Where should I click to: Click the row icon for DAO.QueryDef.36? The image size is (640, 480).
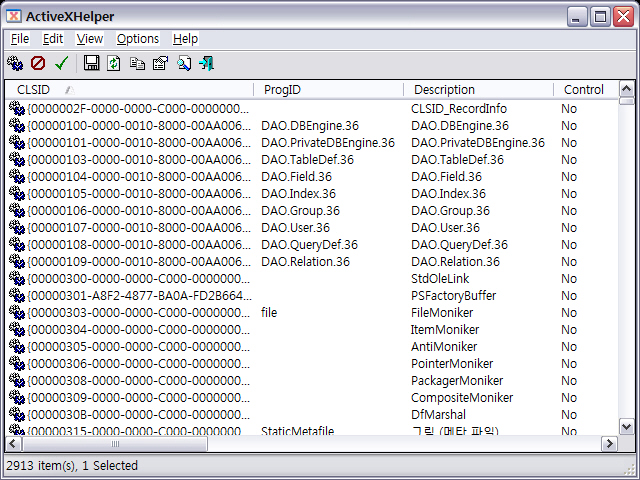pyautogui.click(x=17, y=244)
